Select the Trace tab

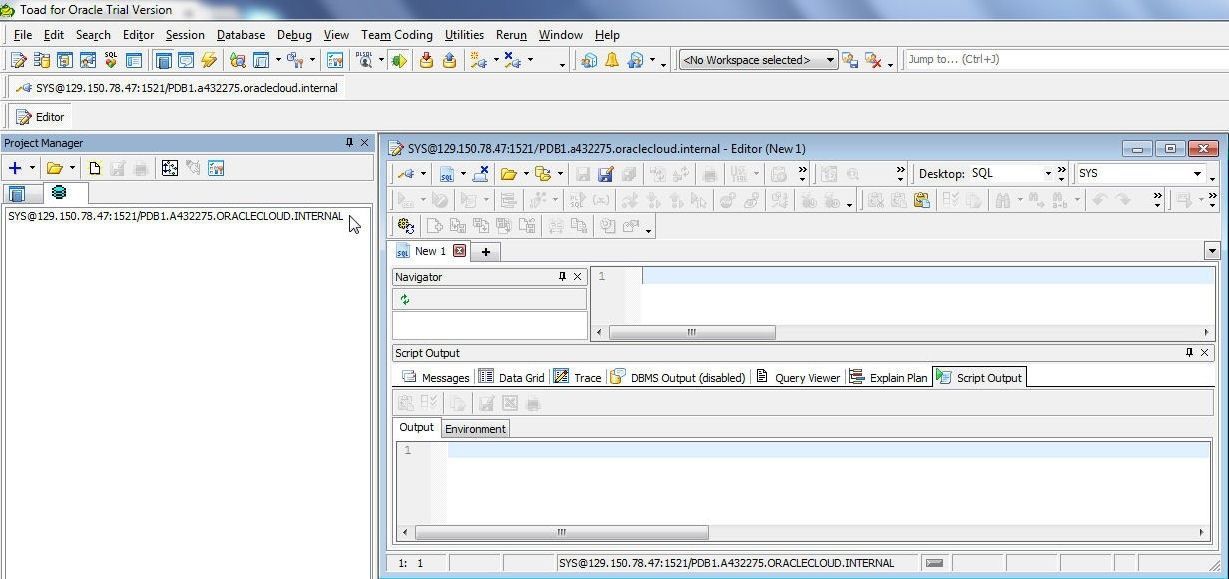[577, 377]
